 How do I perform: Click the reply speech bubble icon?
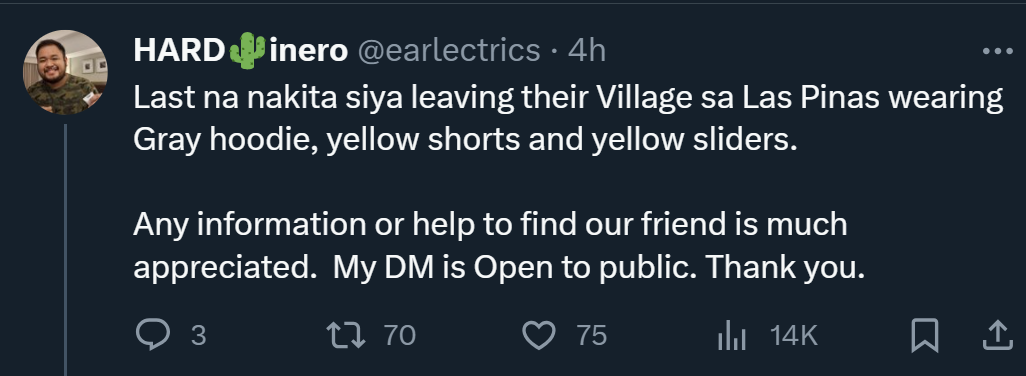[152, 335]
